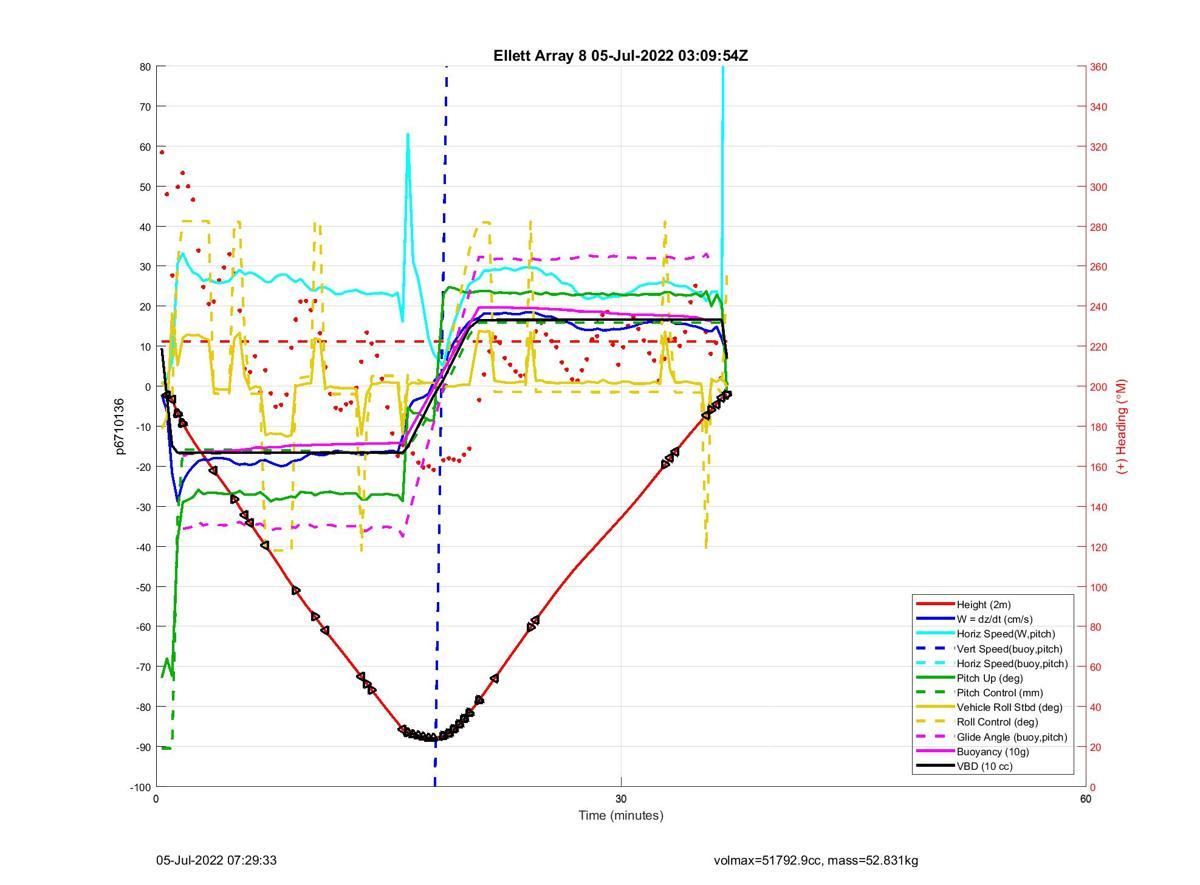Click the 'Pitch Up (deg)' legend entry

click(x=990, y=678)
